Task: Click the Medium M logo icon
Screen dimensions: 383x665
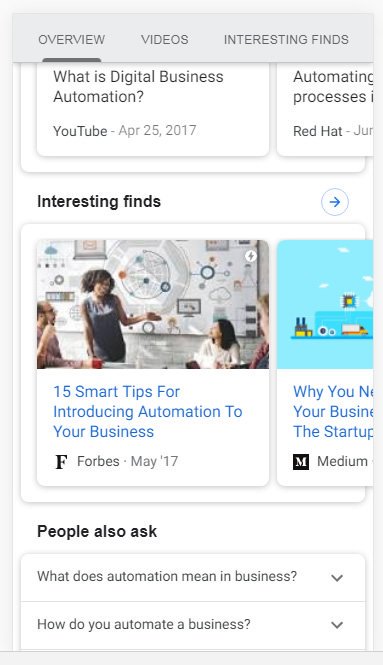Action: click(301, 461)
